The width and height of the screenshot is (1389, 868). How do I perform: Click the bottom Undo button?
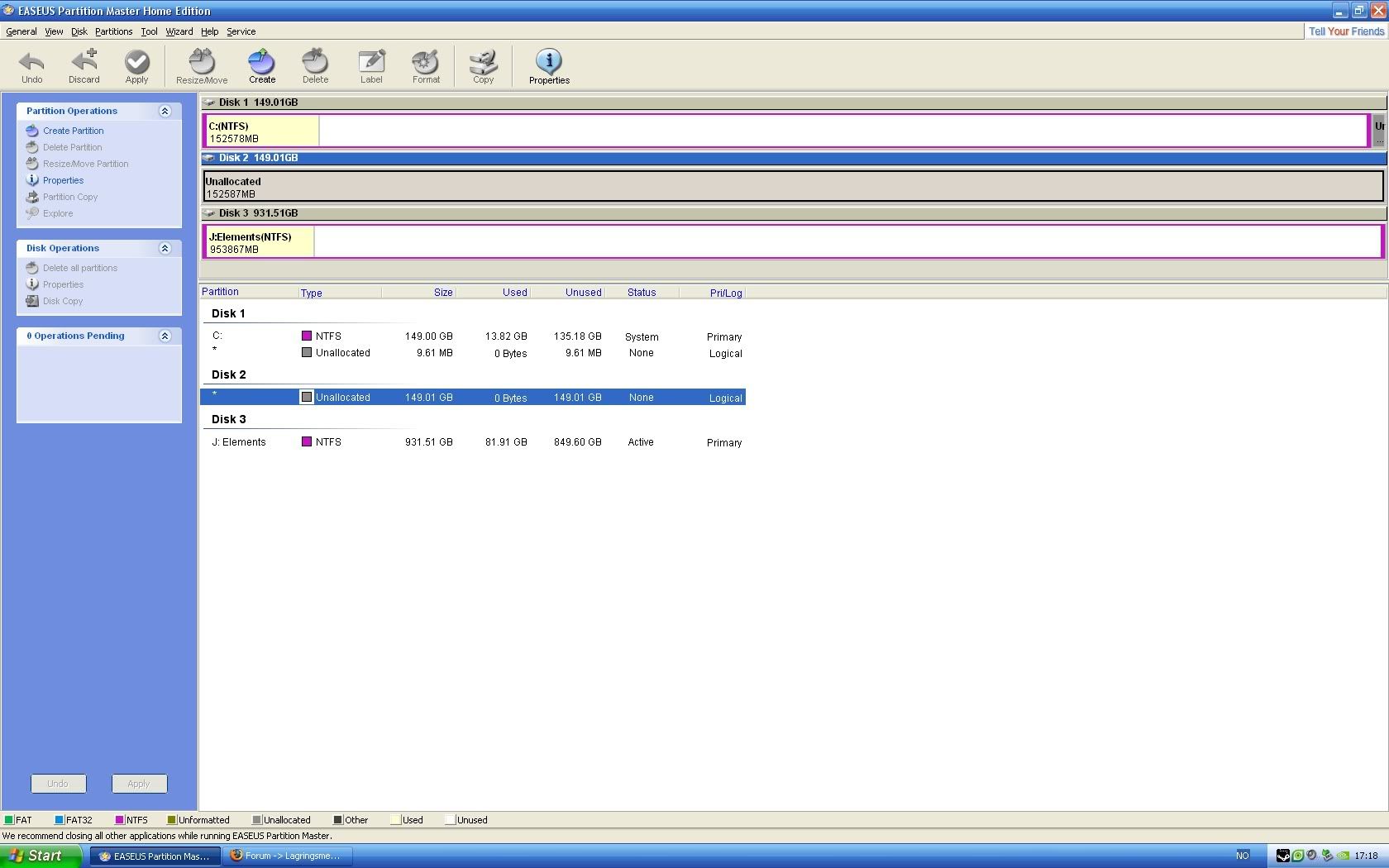click(x=58, y=784)
